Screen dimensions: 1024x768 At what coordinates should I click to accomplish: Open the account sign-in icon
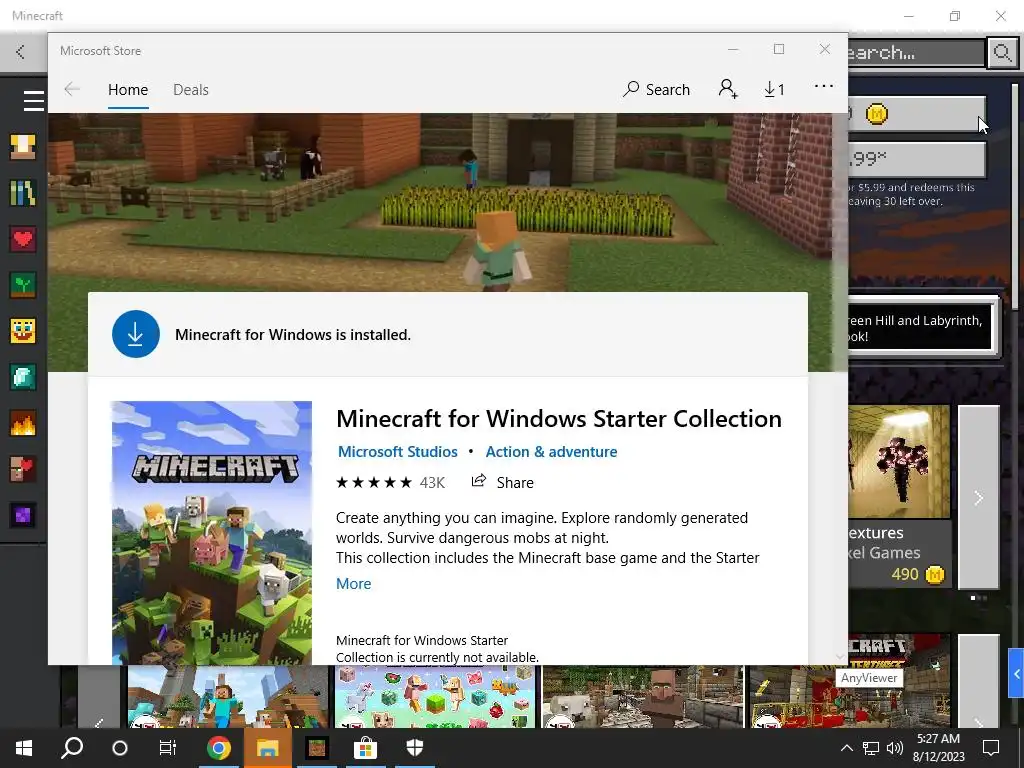click(x=728, y=89)
